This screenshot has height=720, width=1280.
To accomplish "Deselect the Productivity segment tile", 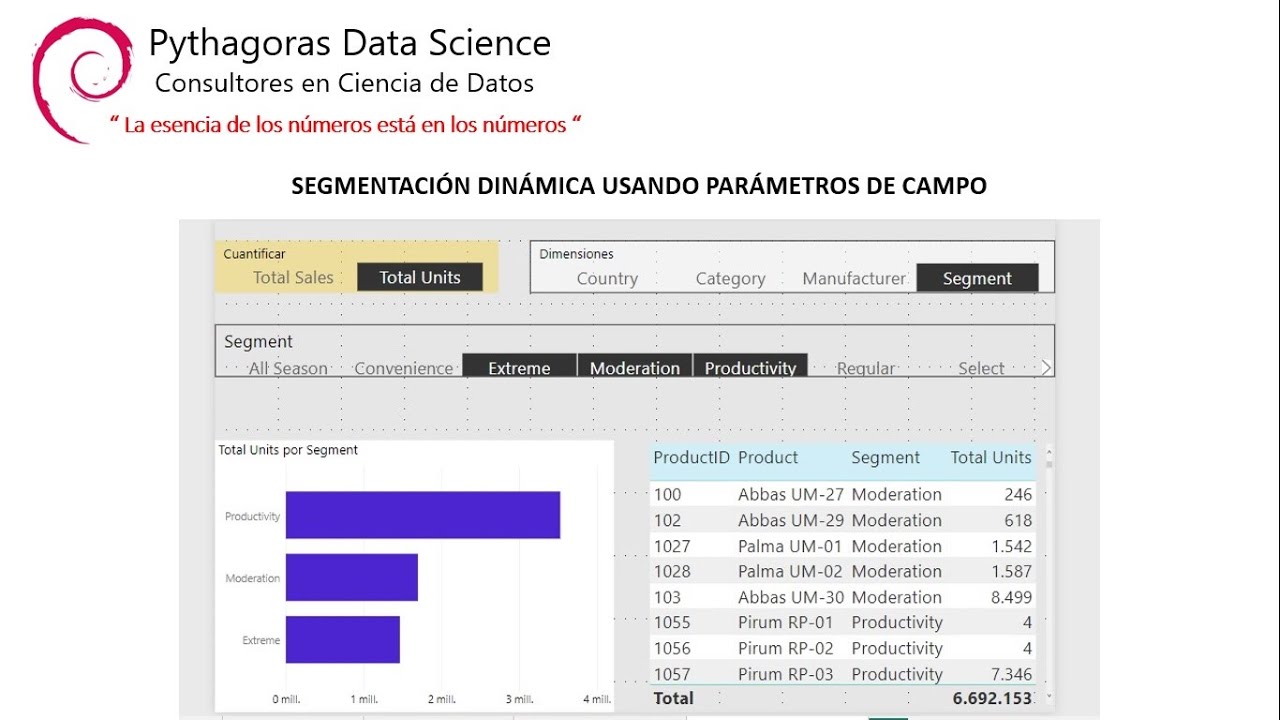I will [750, 366].
